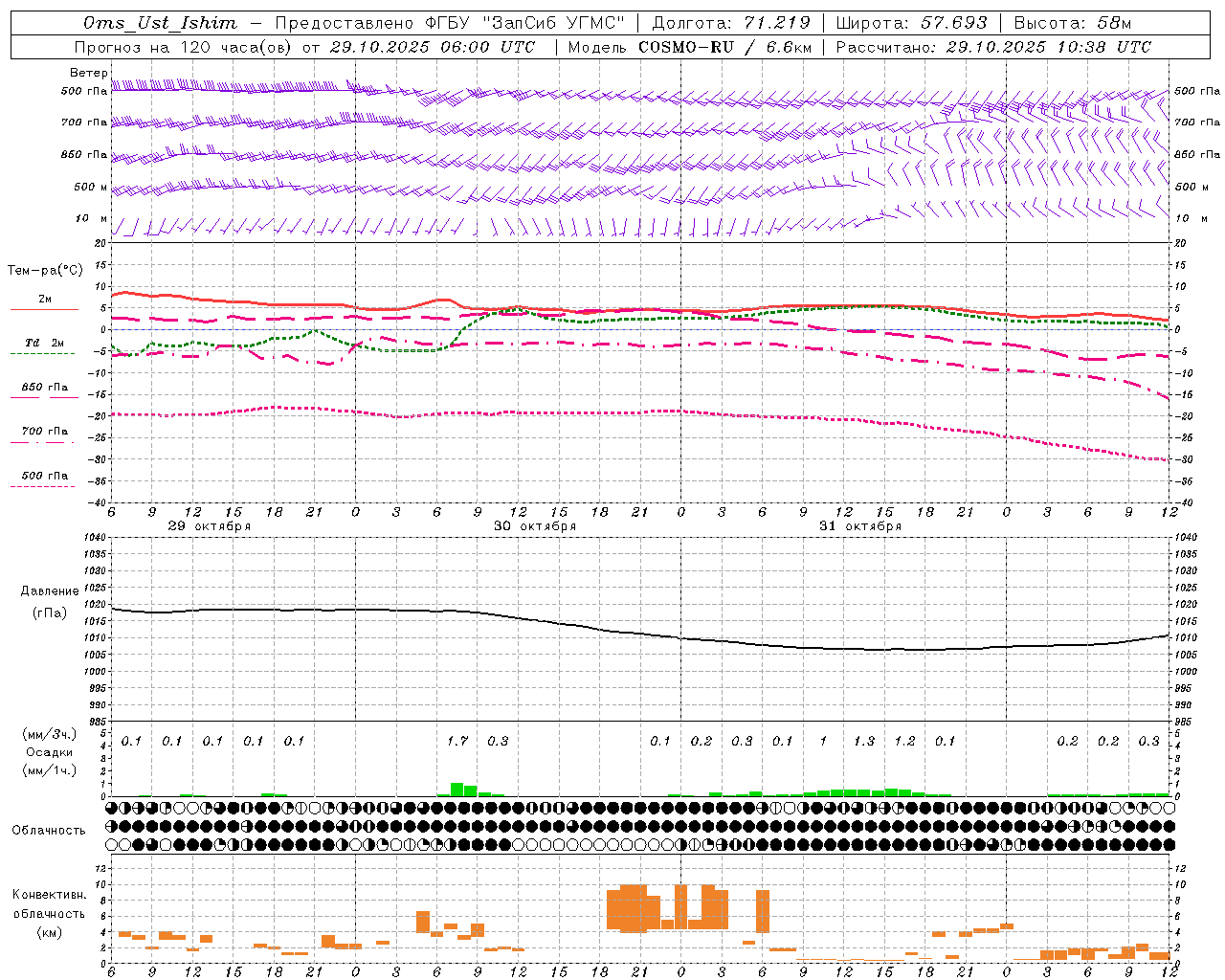Click the station name Oms_Ust_Ishim
The height and width of the screenshot is (980, 1225).
pyautogui.click(x=160, y=24)
